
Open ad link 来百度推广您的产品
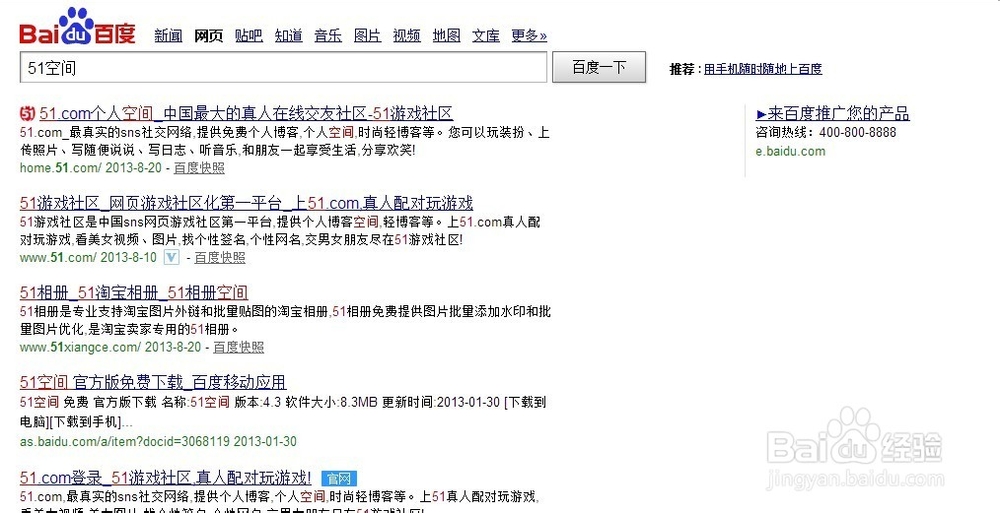tap(832, 114)
